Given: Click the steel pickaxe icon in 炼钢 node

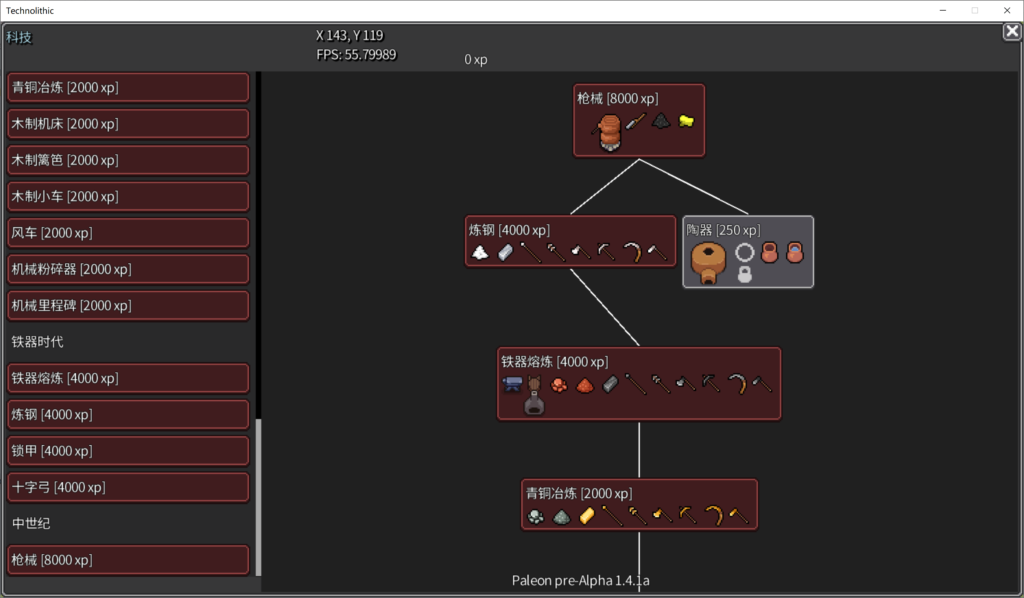Looking at the screenshot, I should 607,252.
